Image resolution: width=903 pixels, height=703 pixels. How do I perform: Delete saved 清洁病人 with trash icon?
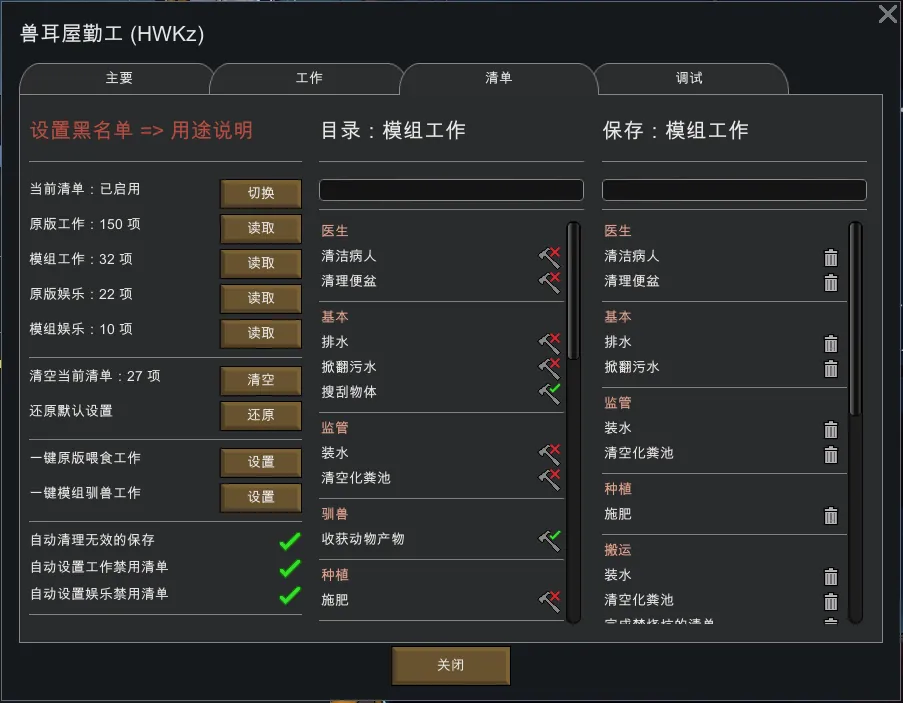pyautogui.click(x=831, y=258)
